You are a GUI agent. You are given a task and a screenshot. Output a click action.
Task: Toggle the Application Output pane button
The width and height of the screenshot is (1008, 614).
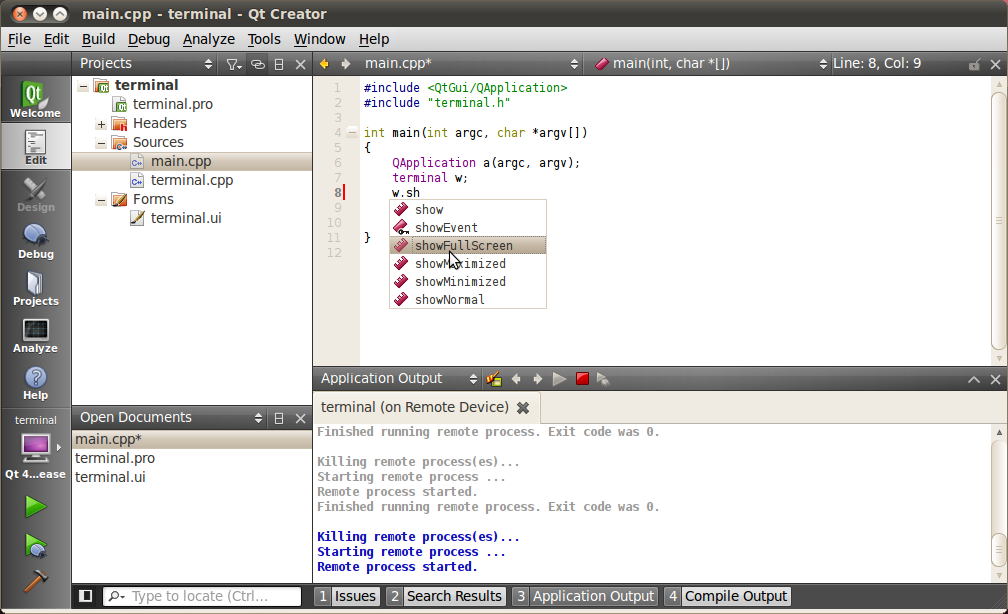tap(585, 596)
